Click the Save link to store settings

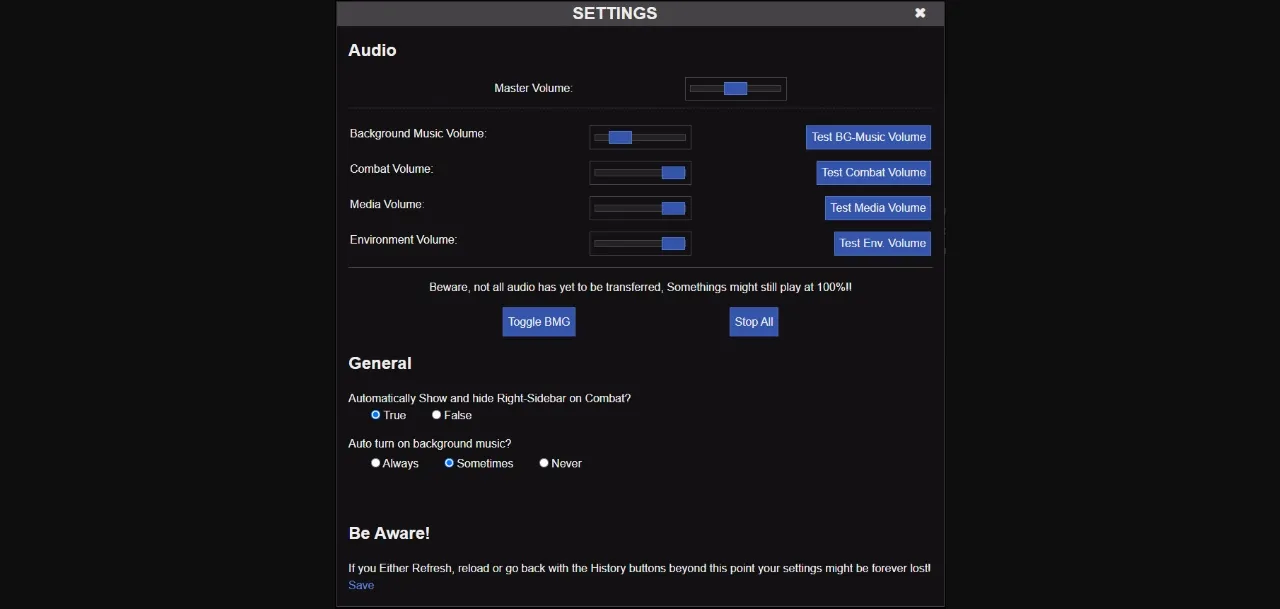(361, 585)
